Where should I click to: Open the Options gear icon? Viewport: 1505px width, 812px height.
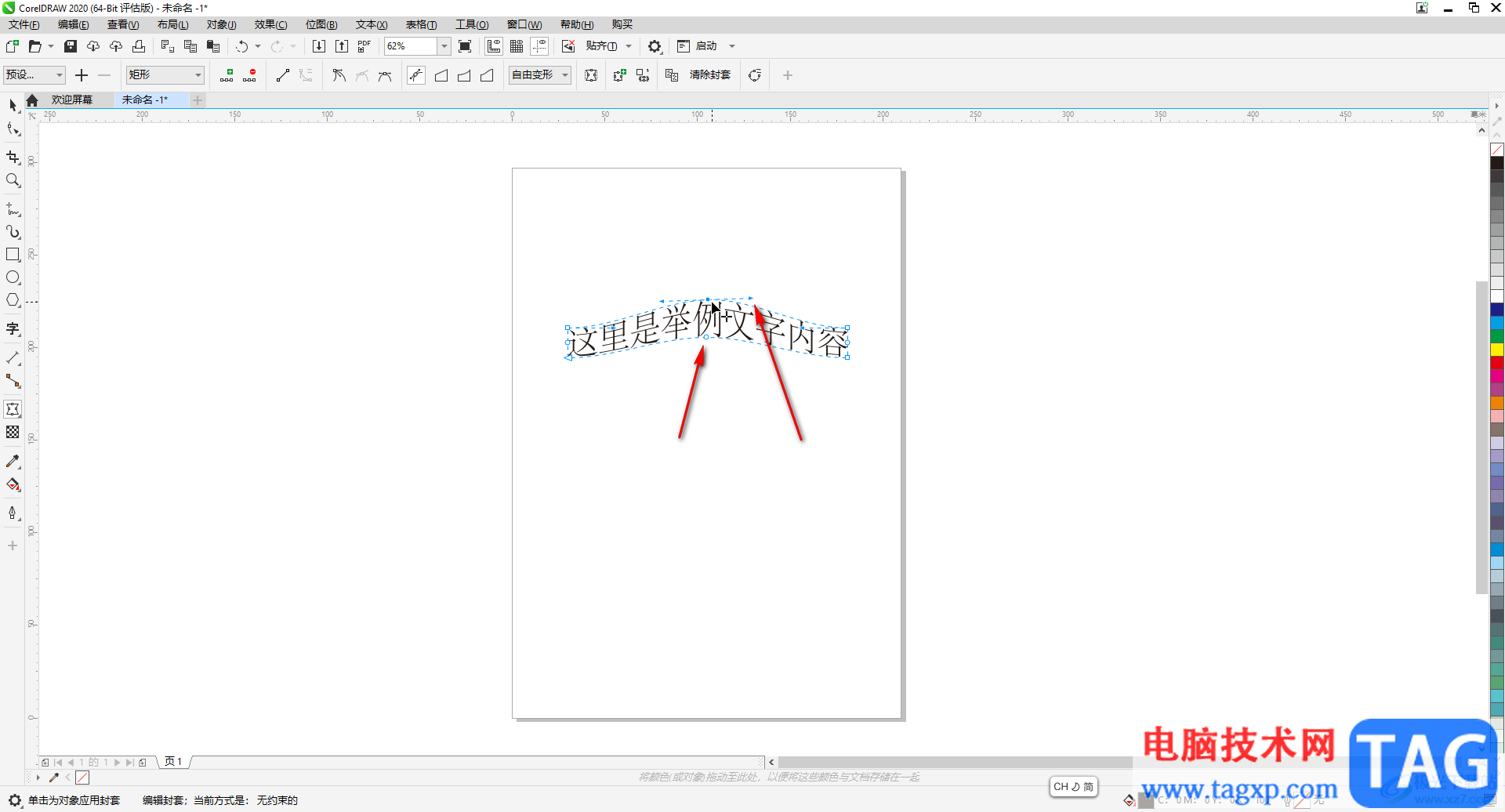(x=655, y=46)
